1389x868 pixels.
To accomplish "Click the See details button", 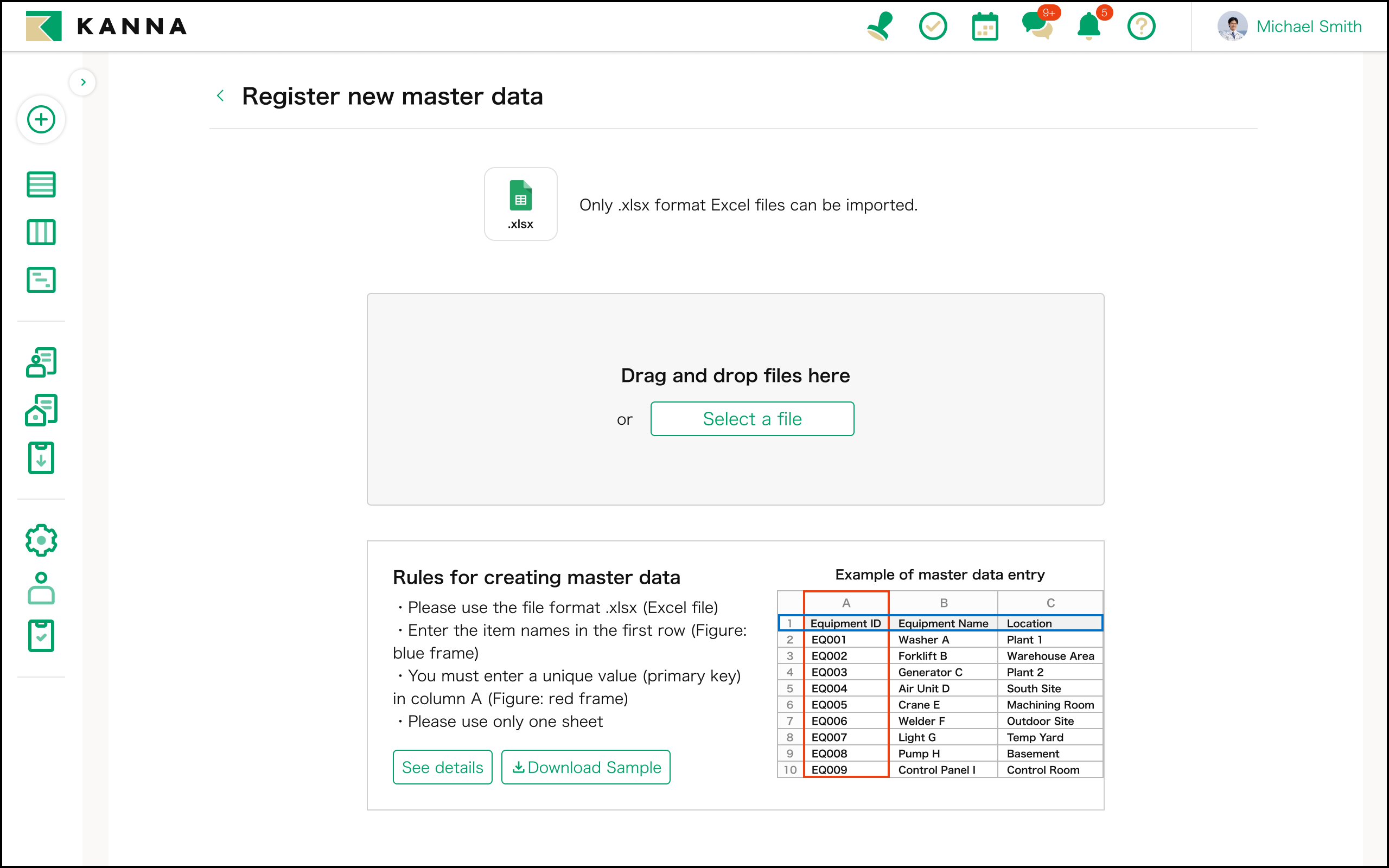I will [442, 767].
